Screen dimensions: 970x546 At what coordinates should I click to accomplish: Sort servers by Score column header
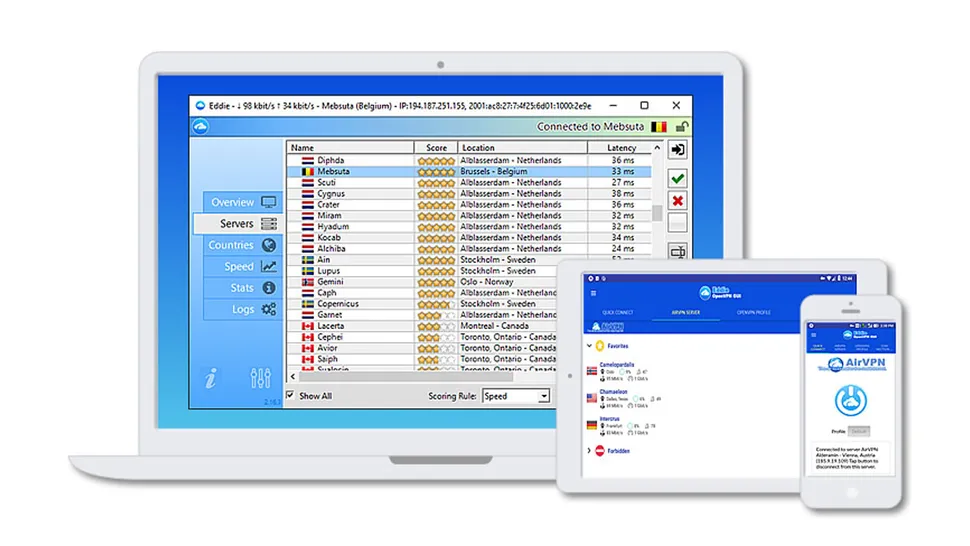click(436, 148)
